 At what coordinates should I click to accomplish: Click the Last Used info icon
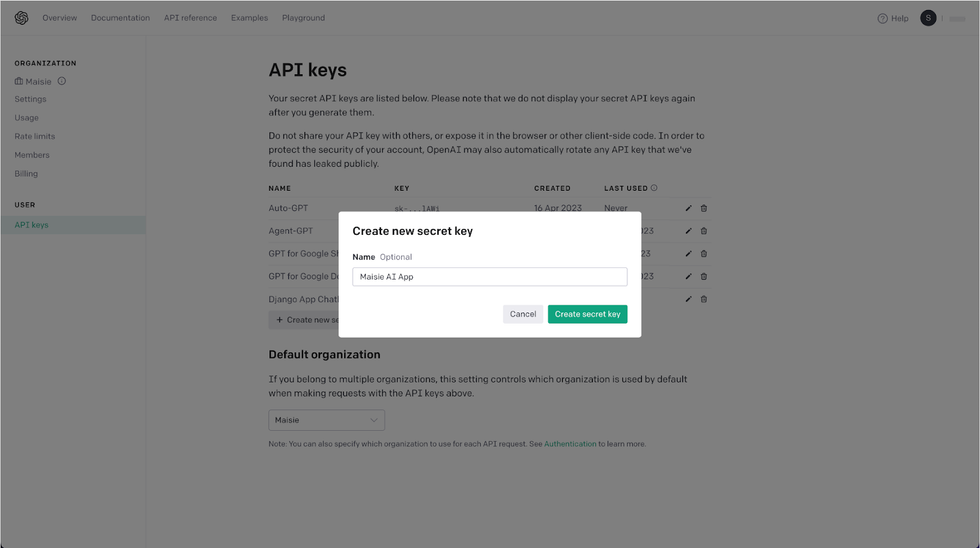pyautogui.click(x=654, y=188)
